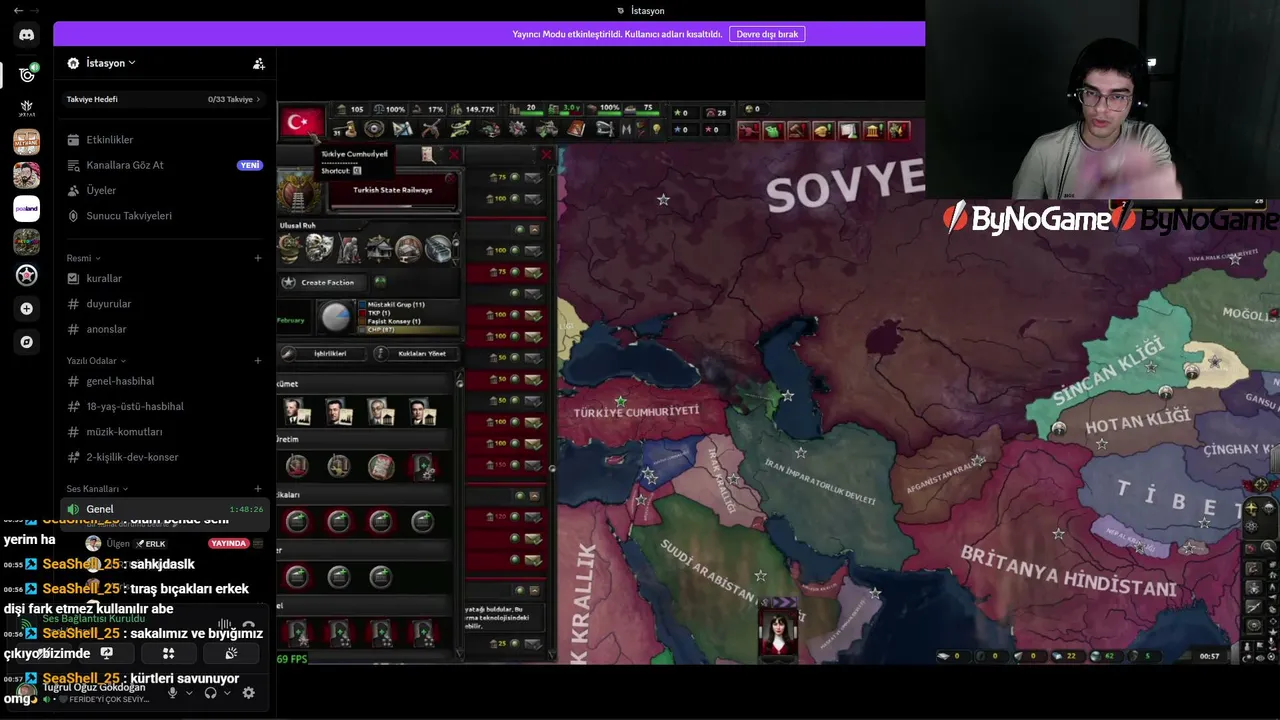1280x720 pixels.
Task: Open the Production gear icon
Action: pyautogui.click(x=518, y=129)
